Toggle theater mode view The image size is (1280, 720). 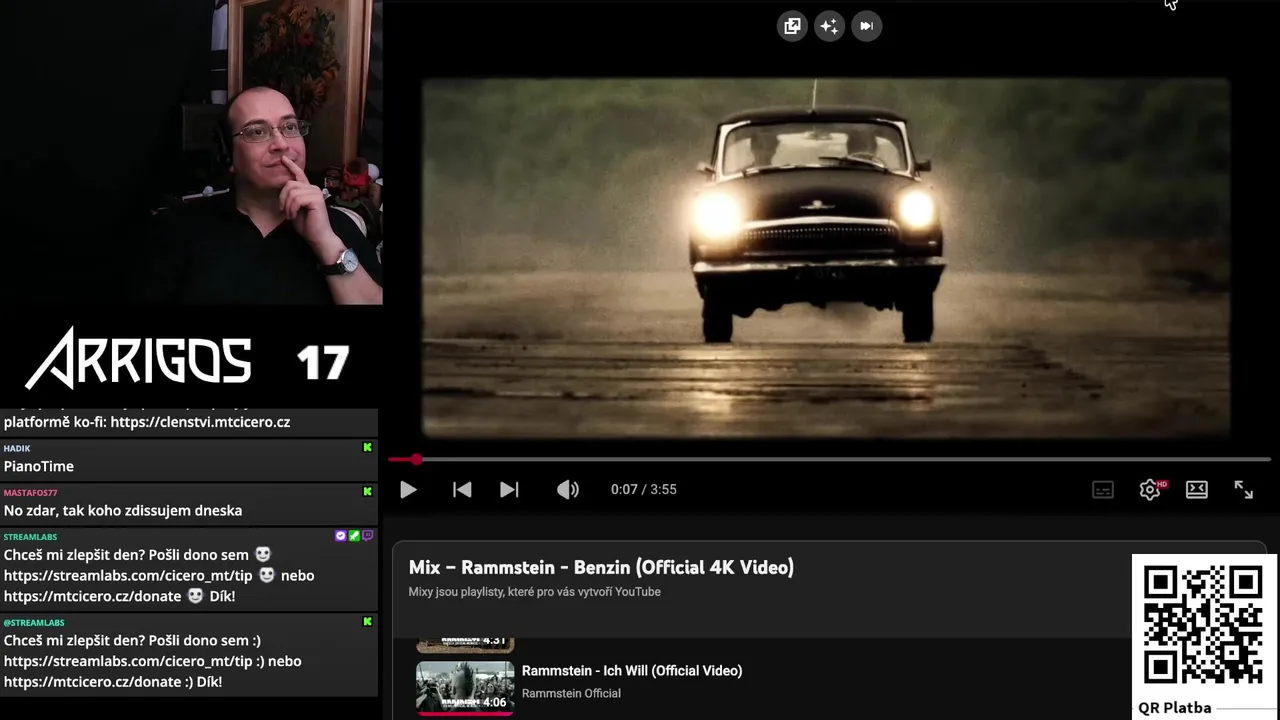pos(1197,489)
